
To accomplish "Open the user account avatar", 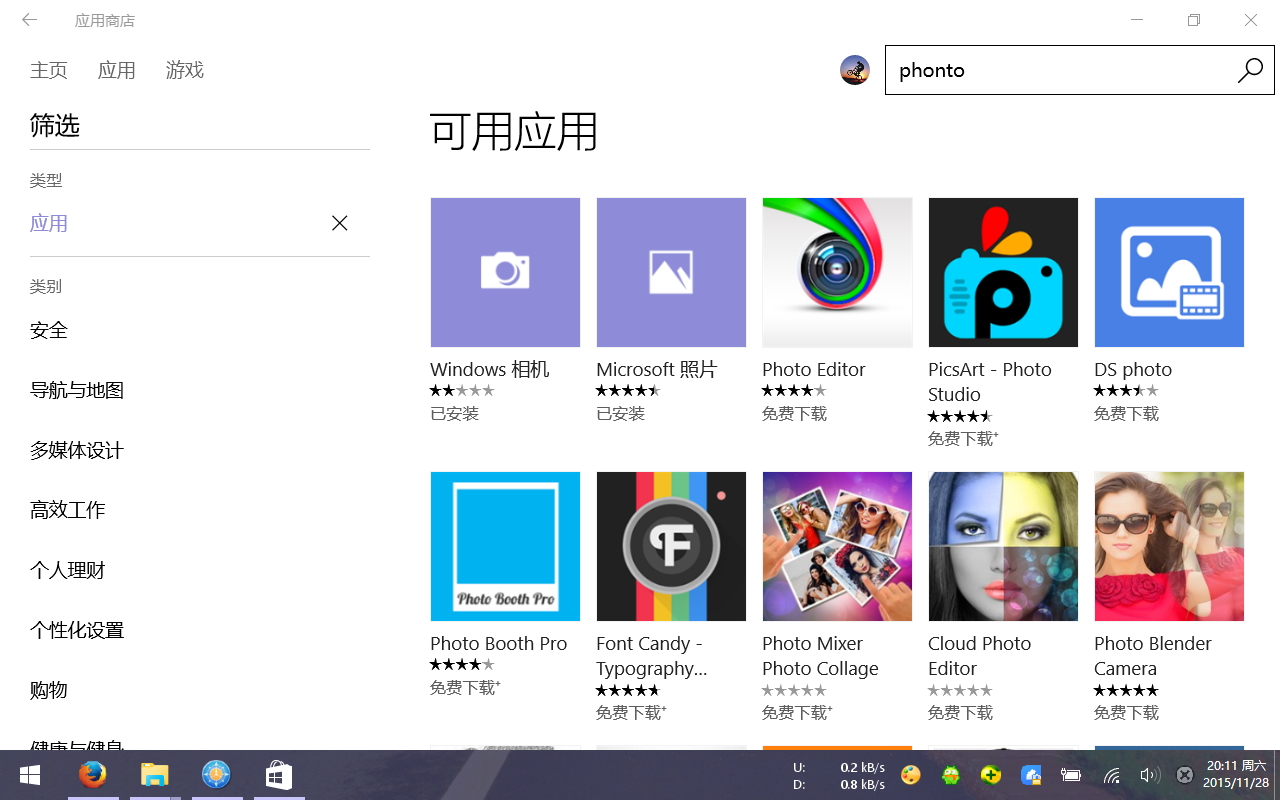I will tap(855, 70).
